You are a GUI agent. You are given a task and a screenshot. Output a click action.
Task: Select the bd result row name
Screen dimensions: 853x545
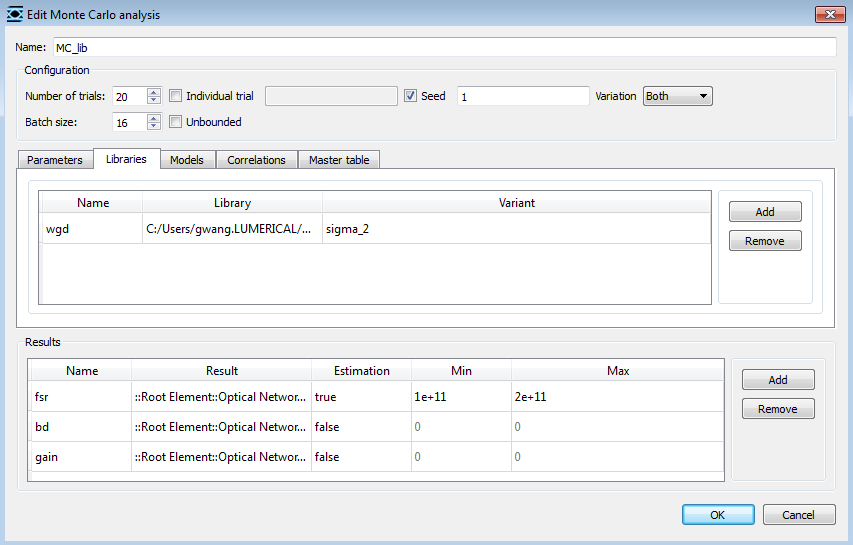point(81,426)
